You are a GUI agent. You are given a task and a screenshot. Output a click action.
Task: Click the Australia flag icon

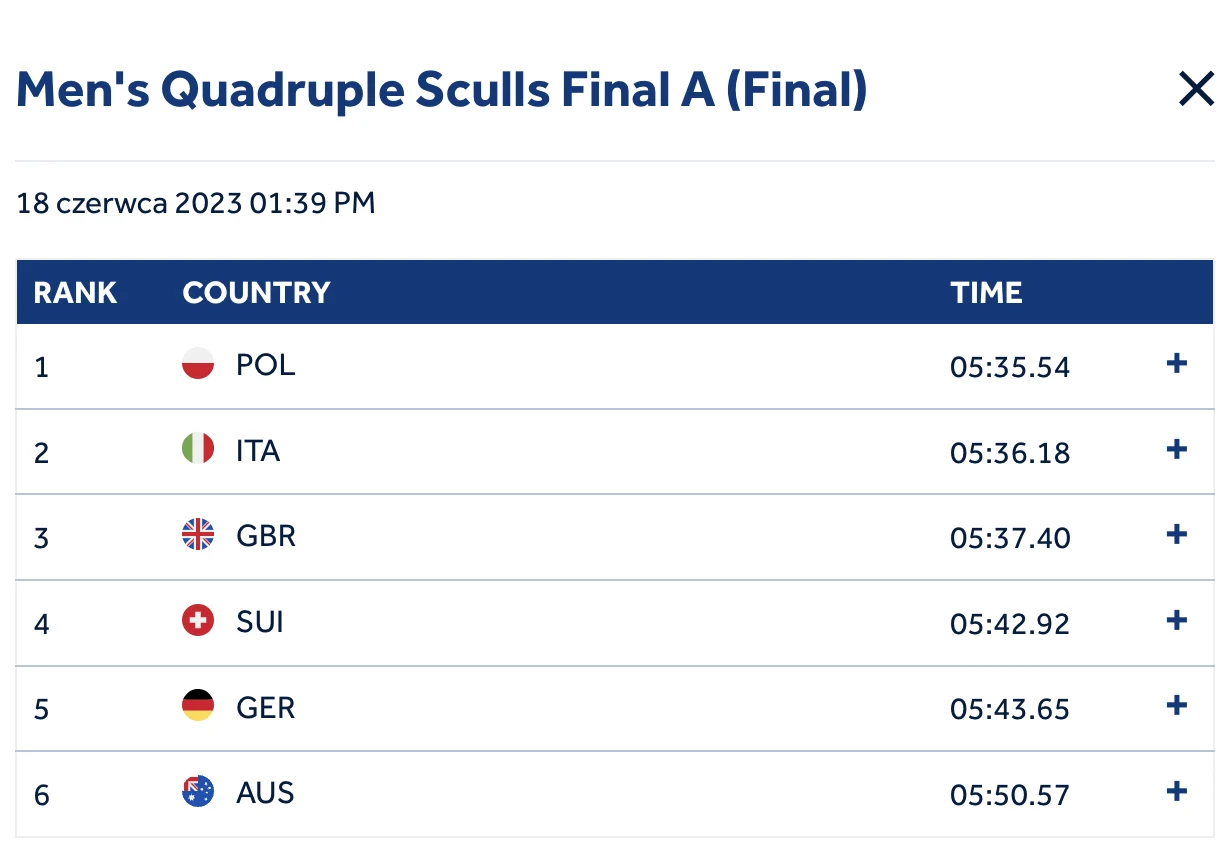click(198, 792)
